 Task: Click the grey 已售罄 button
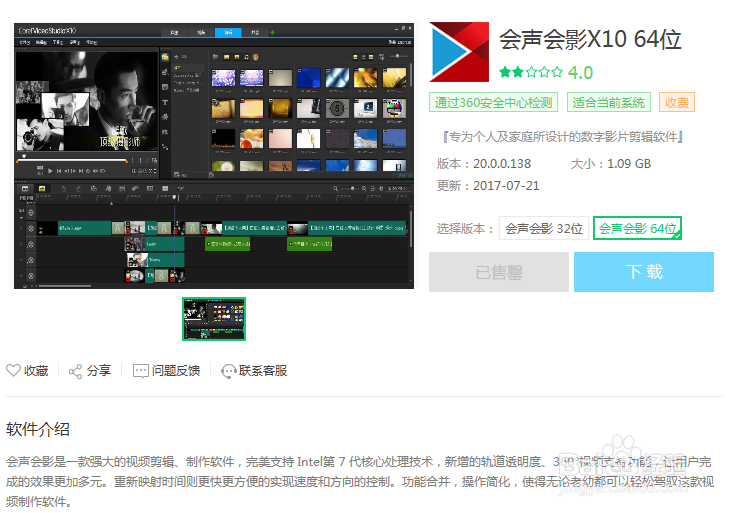pos(499,272)
